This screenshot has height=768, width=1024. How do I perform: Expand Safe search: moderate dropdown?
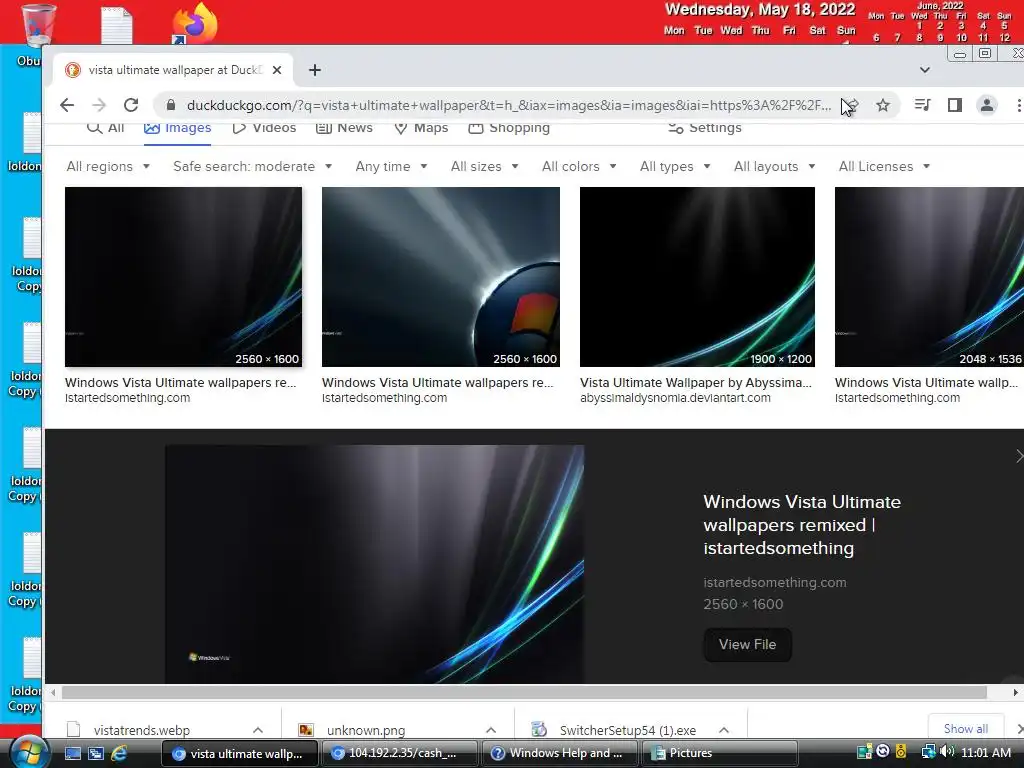[253, 167]
